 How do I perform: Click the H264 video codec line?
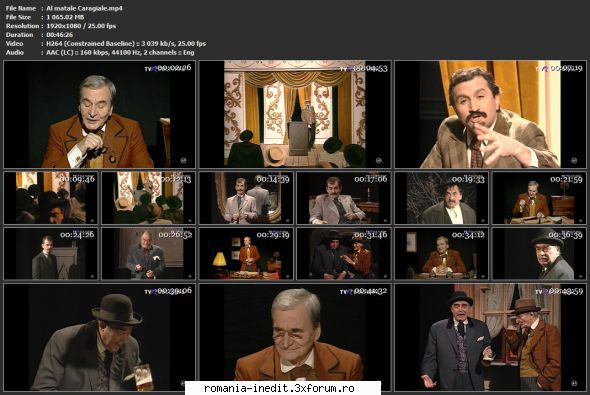[x=126, y=44]
